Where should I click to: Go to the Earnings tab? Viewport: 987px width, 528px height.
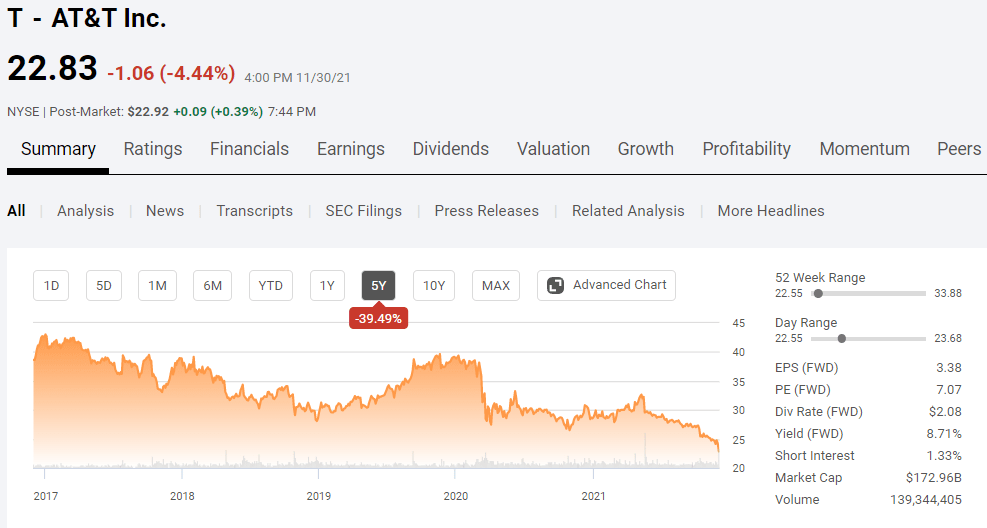[x=351, y=149]
